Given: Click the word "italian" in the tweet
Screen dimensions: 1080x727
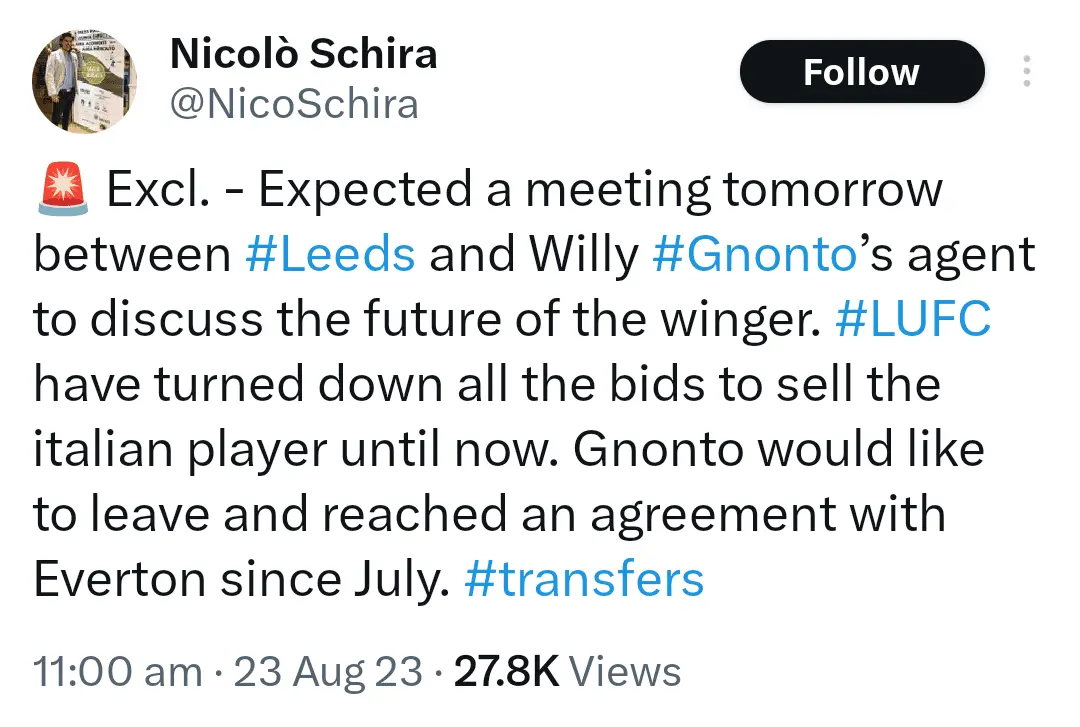Looking at the screenshot, I should 100,450.
